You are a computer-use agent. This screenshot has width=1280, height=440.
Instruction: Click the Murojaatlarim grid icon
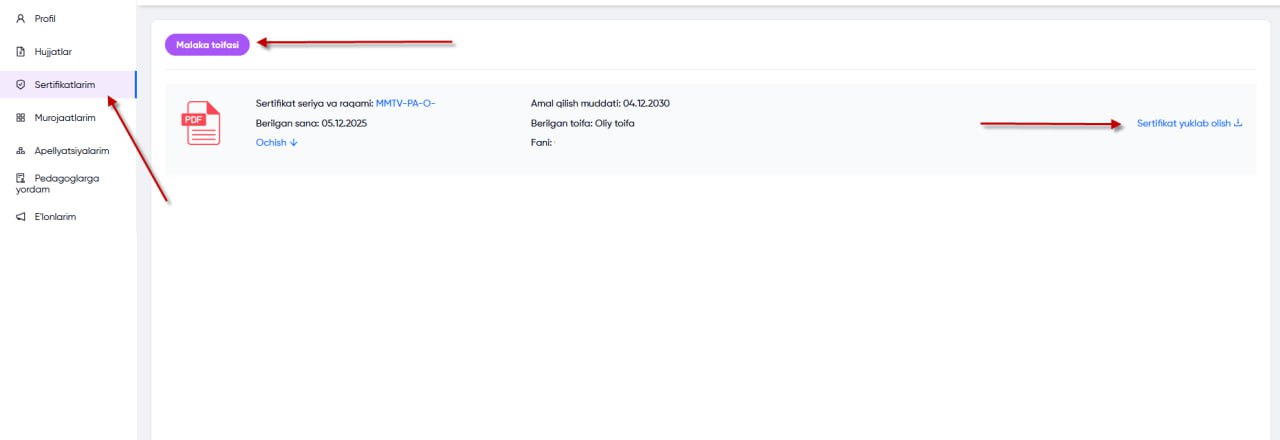click(21, 118)
